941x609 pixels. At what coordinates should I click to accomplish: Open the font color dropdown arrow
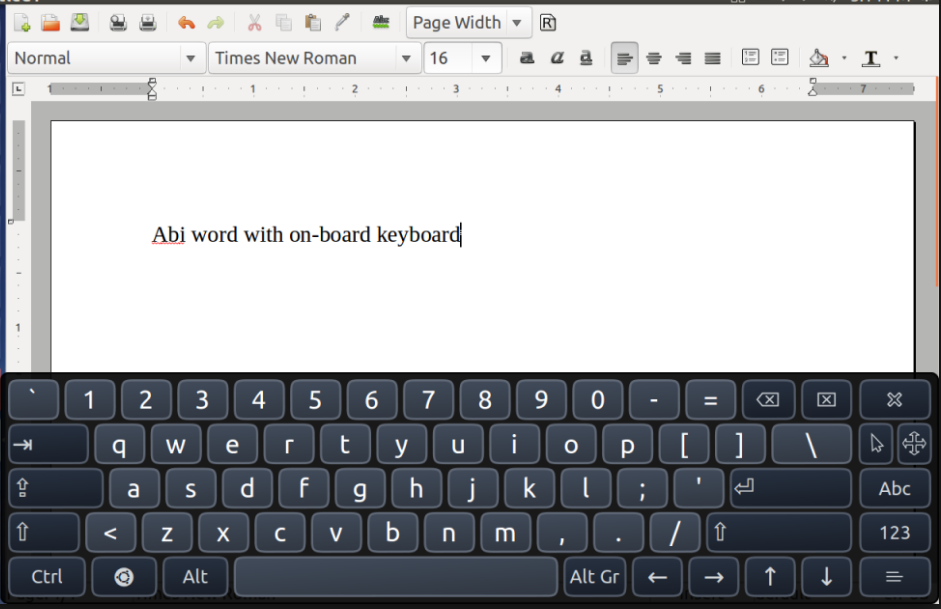(896, 58)
